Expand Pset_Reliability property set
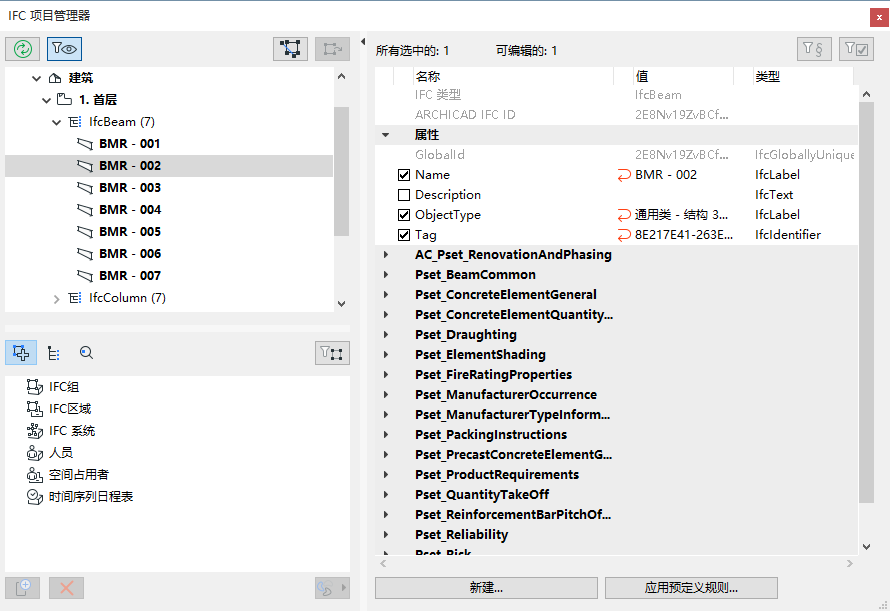Image resolution: width=890 pixels, height=611 pixels. (x=386, y=534)
